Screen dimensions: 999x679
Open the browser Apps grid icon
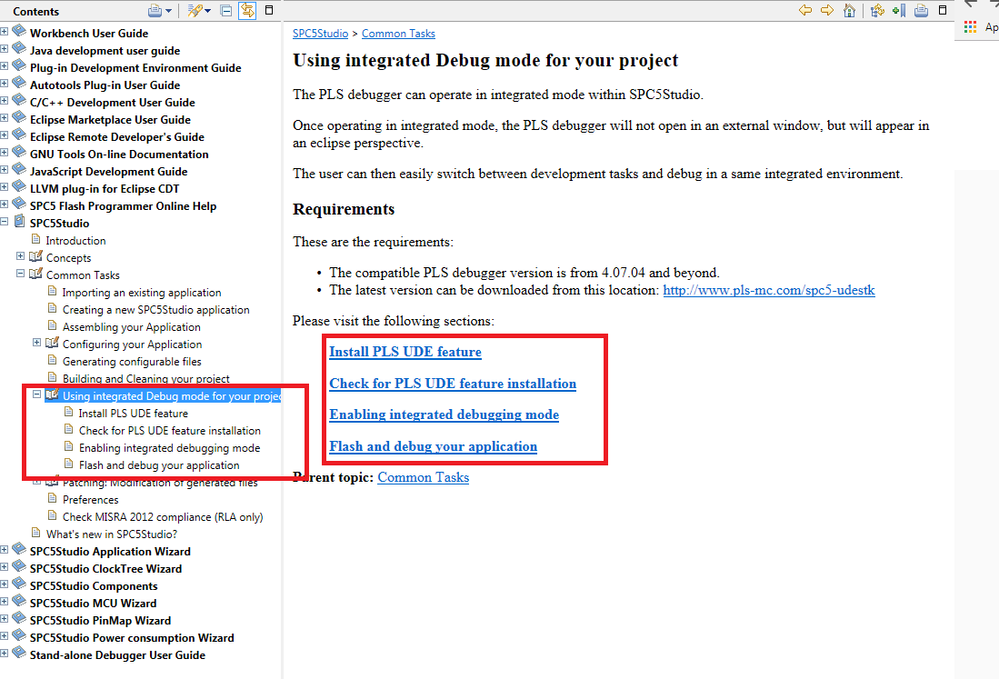tap(970, 27)
